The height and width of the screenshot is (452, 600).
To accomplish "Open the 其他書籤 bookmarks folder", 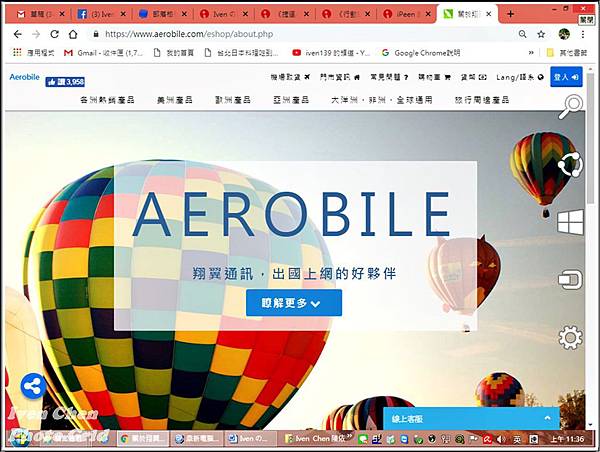I will tap(567, 53).
